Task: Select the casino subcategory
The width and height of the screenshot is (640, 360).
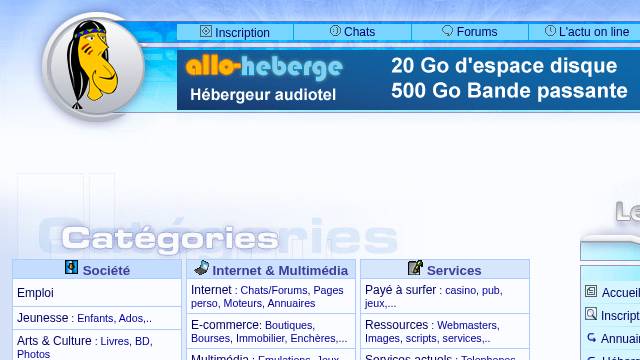Action: [461, 290]
